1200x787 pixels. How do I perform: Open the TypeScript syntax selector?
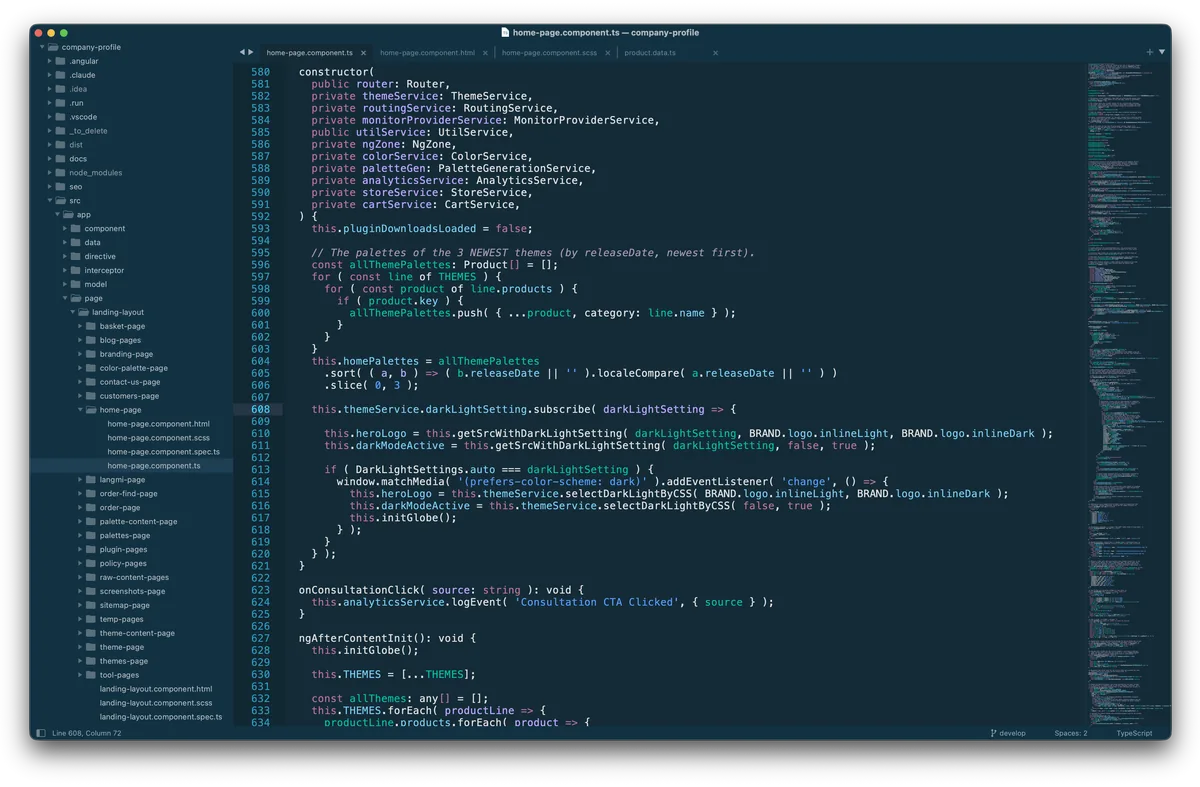coord(1134,733)
